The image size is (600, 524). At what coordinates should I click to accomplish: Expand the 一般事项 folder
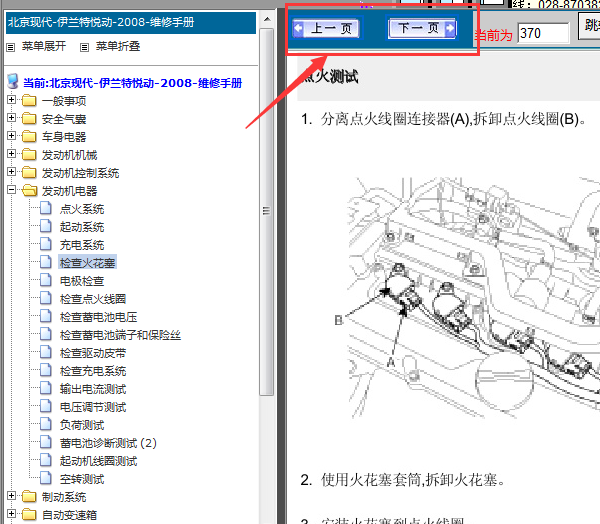(11, 100)
